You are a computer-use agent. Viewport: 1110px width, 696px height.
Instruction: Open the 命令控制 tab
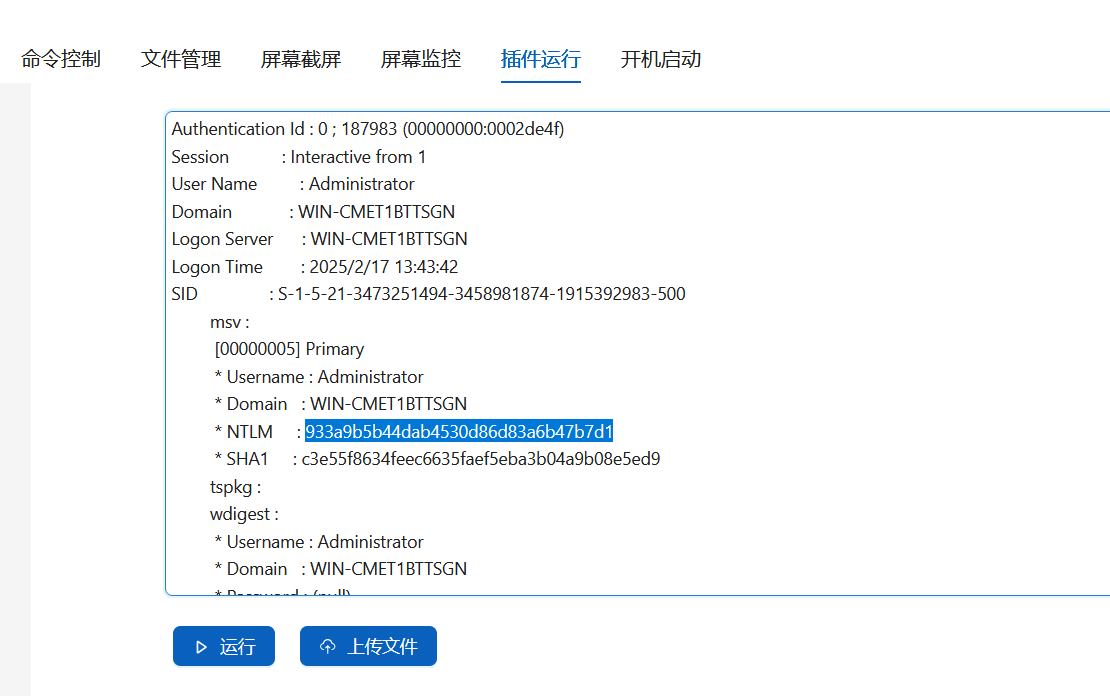point(61,59)
